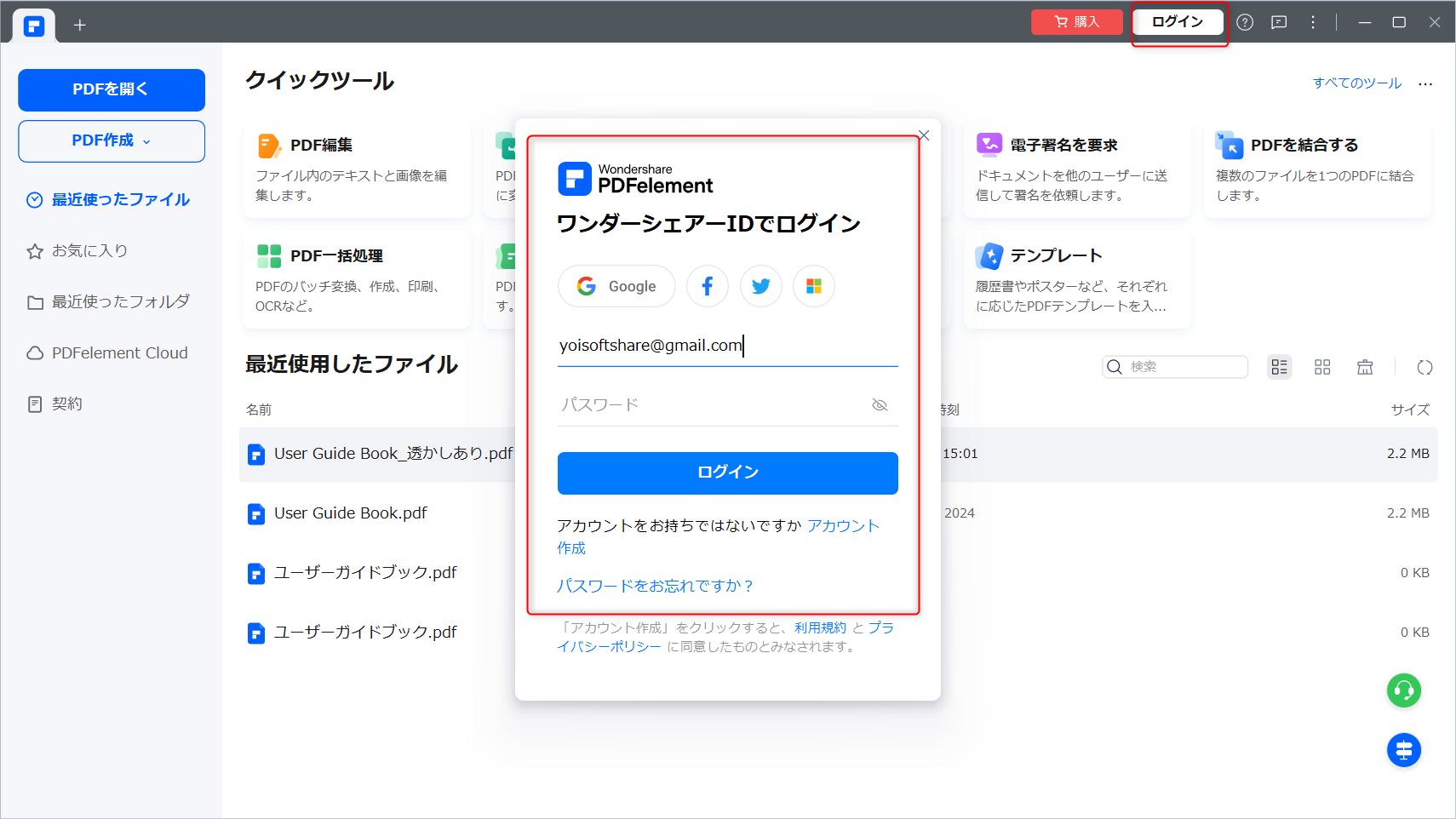Click the ログイン button in title bar
This screenshot has height=819, width=1456.
click(x=1178, y=22)
